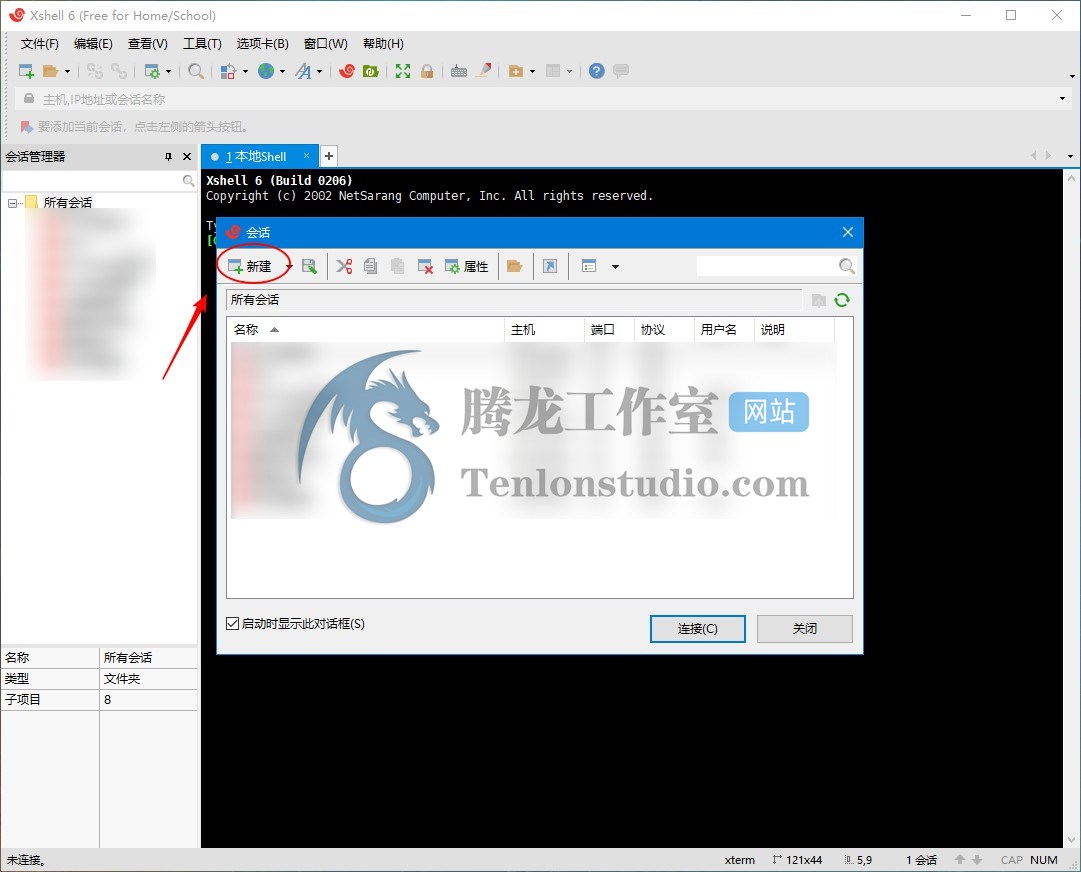The width and height of the screenshot is (1081, 872).
Task: Click the new session icon in the main toolbar
Action: click(x=26, y=71)
